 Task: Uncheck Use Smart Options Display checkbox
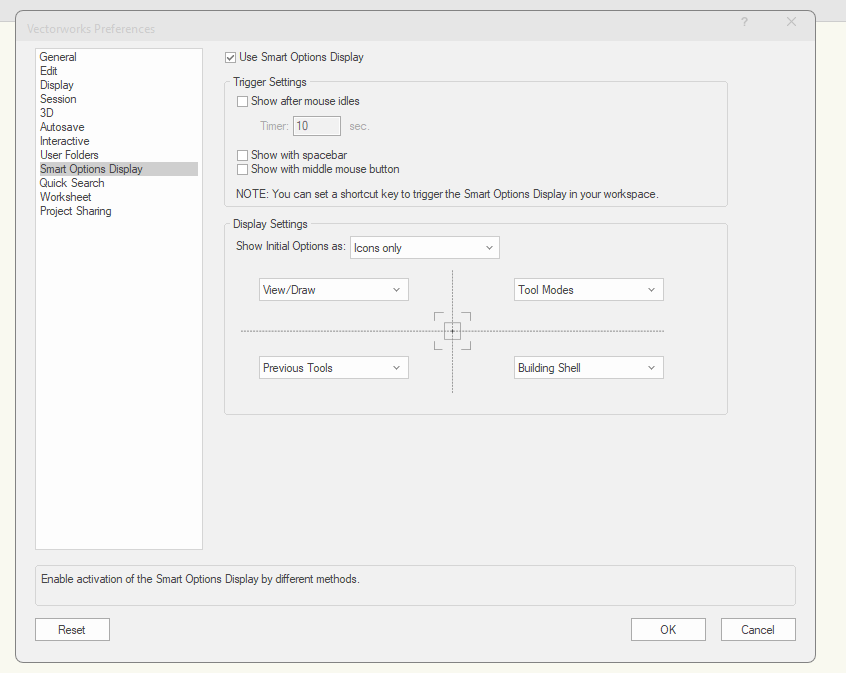pos(231,58)
